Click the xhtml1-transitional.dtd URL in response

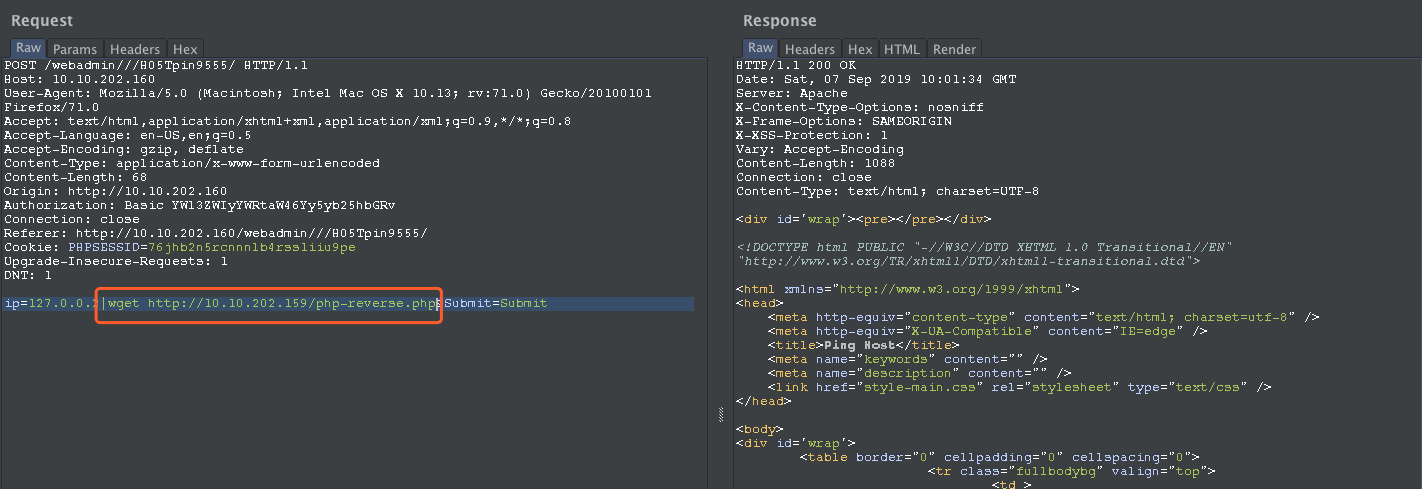tap(965, 261)
